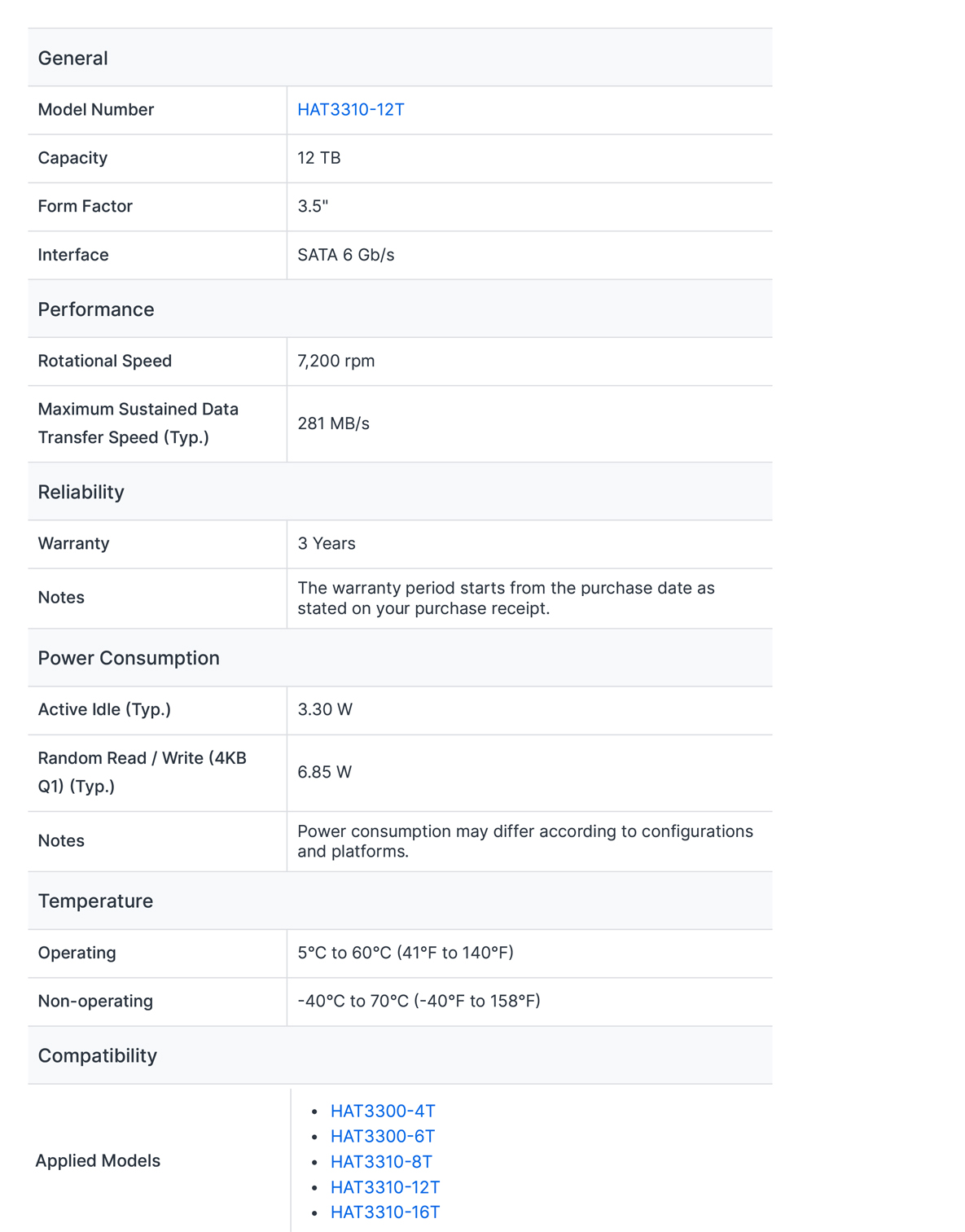Viewport: 965px width, 1232px height.
Task: Click the 3 Years warranty value
Action: point(327,543)
